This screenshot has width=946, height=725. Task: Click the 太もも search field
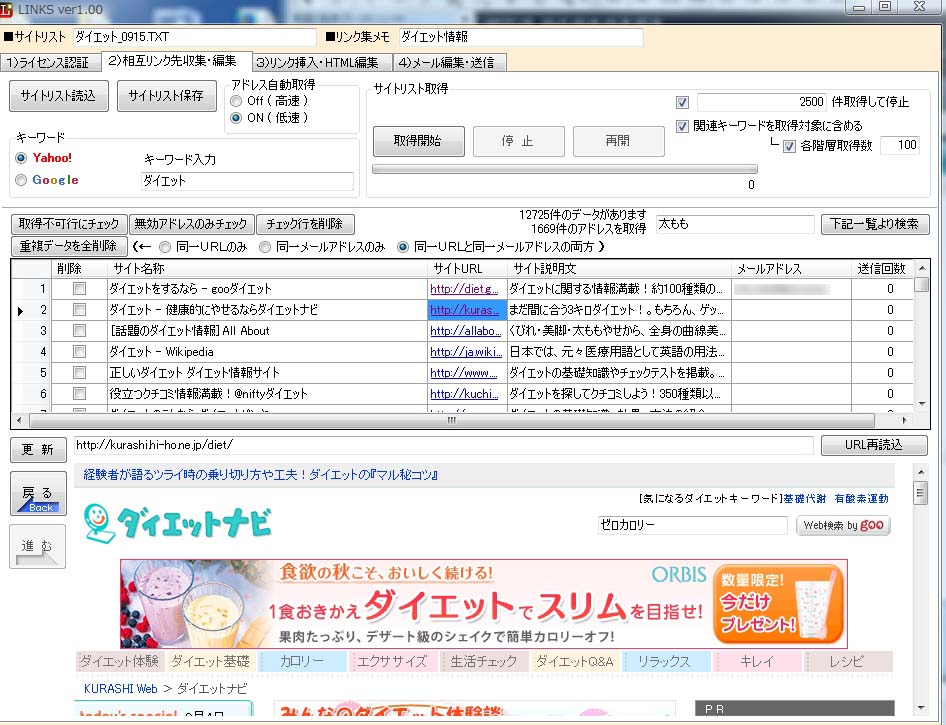[735, 224]
